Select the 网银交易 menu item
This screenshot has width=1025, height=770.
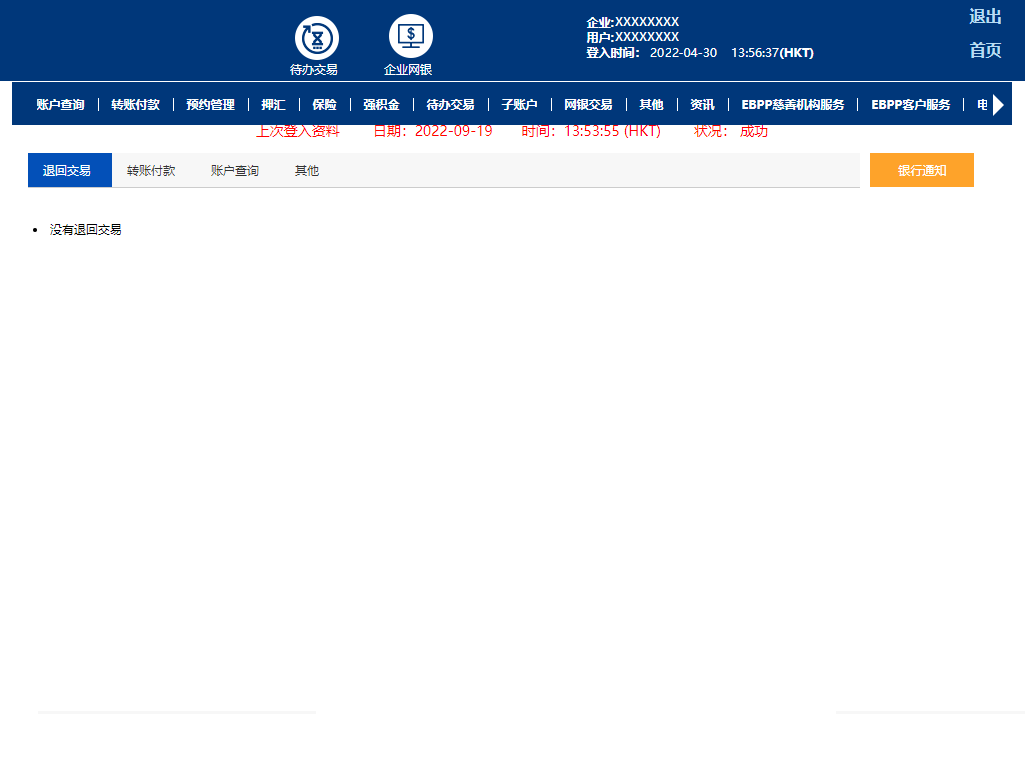588,104
